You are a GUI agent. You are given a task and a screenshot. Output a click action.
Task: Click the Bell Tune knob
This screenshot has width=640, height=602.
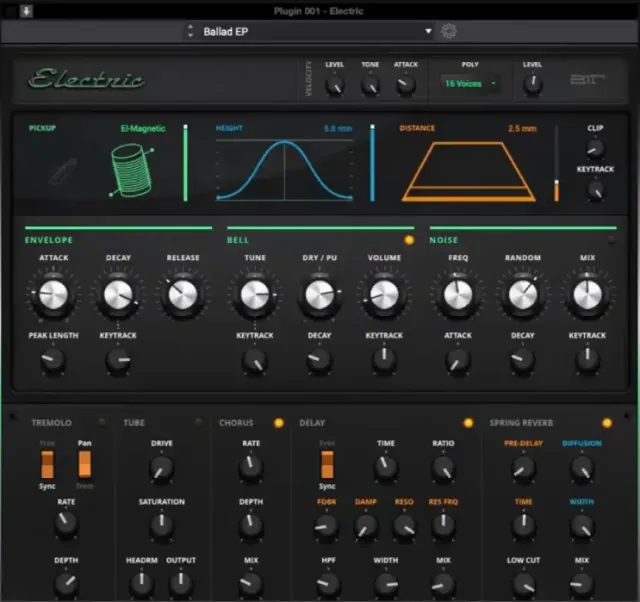[x=255, y=295]
